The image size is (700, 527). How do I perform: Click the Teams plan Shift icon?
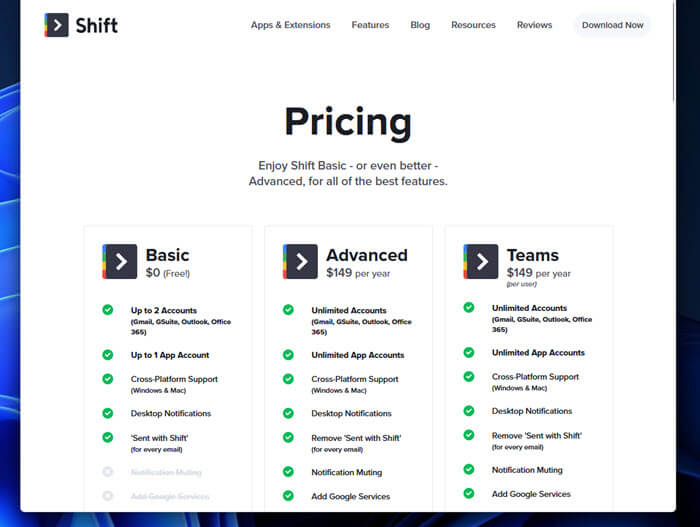tap(481, 262)
